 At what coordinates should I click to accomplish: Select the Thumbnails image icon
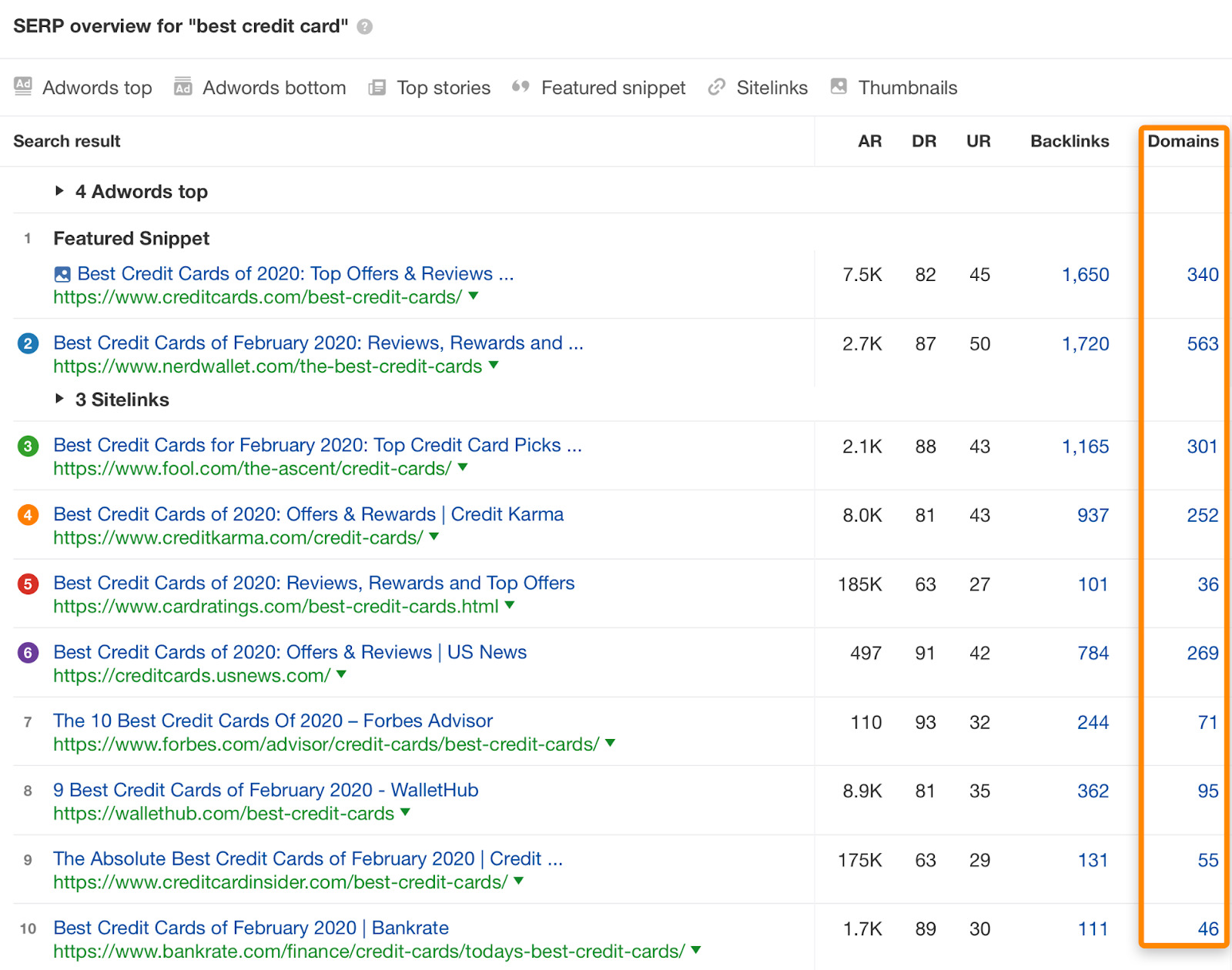click(838, 87)
